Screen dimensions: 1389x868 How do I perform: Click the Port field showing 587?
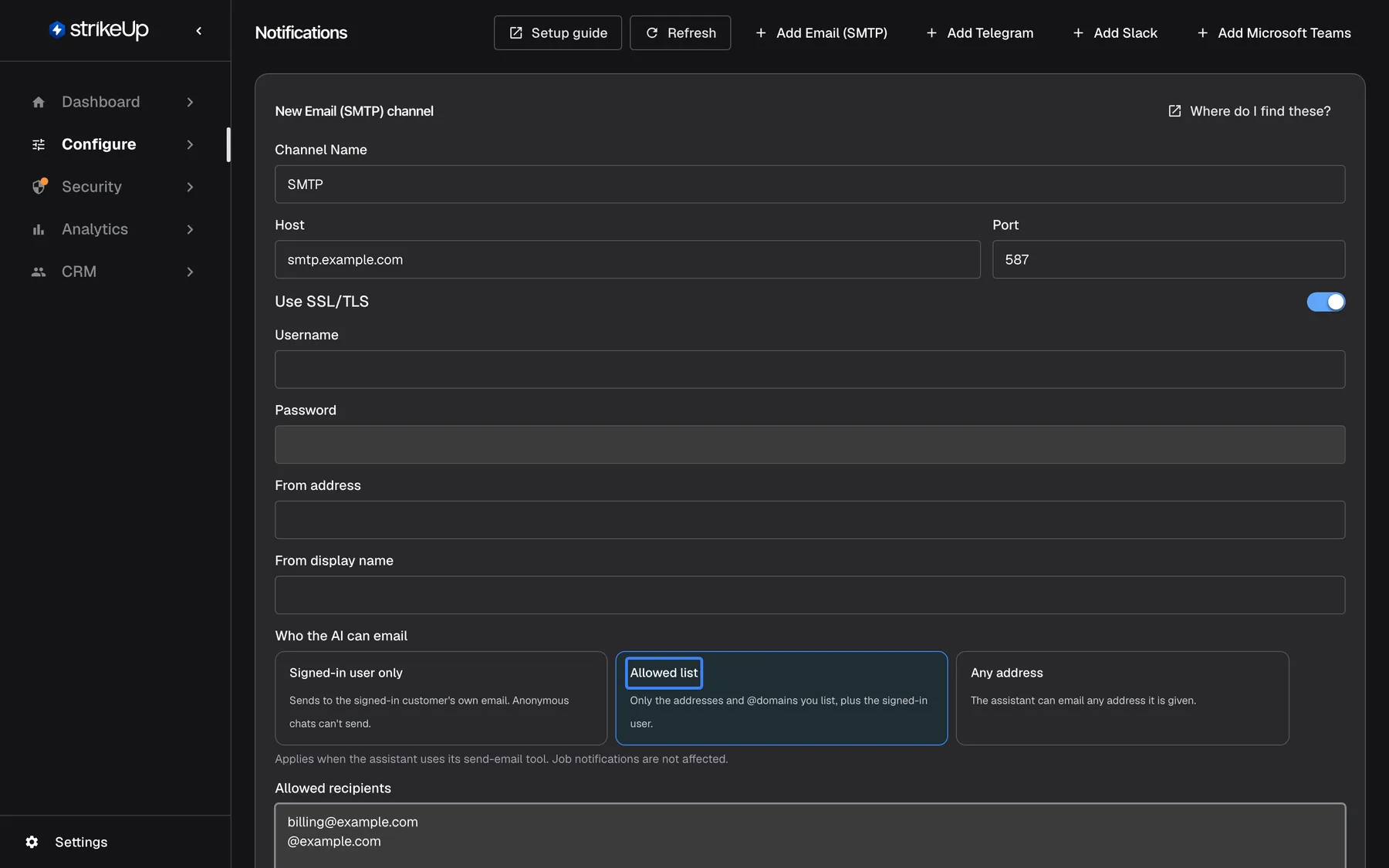coord(1168,259)
